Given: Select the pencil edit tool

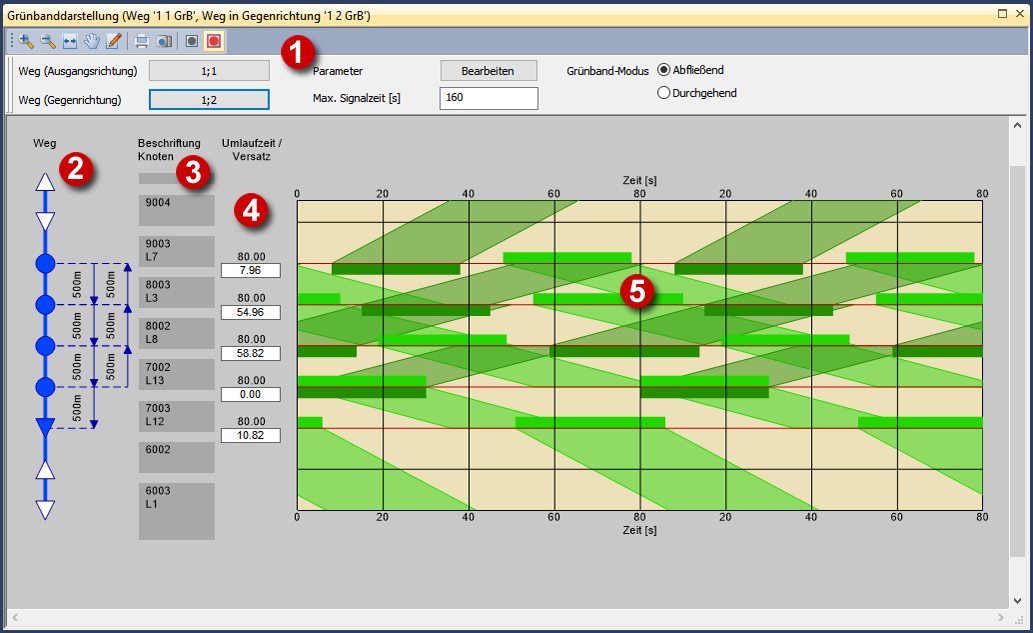Looking at the screenshot, I should 114,41.
